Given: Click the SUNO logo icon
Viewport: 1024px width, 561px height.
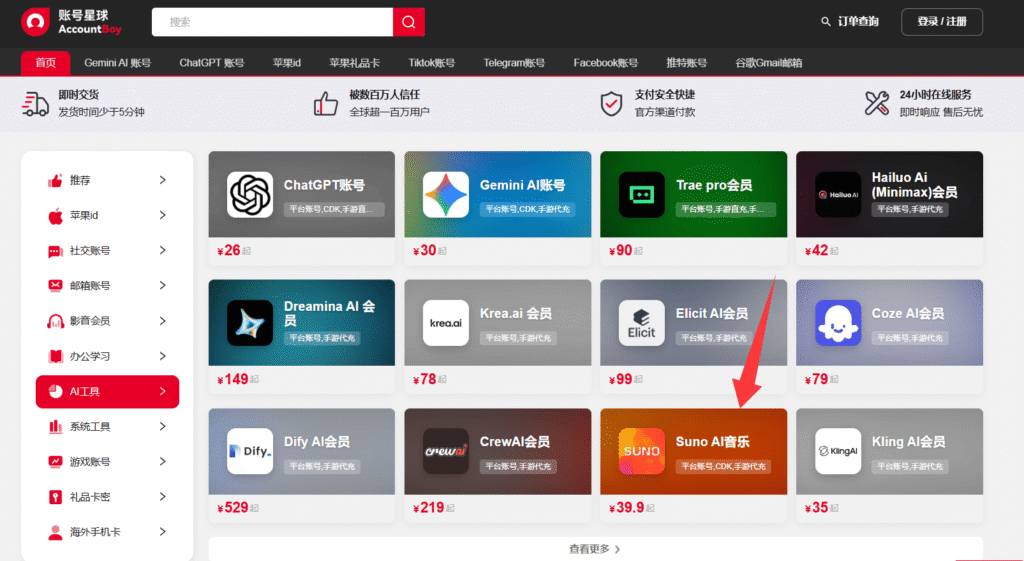Looking at the screenshot, I should click(x=642, y=451).
